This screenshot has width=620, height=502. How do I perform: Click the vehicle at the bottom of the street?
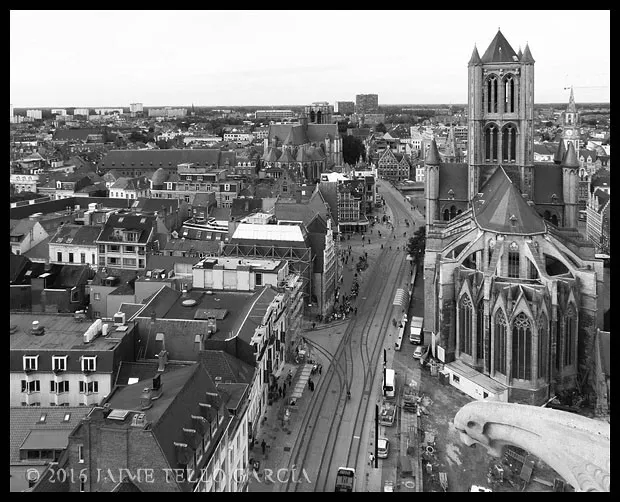tap(344, 478)
